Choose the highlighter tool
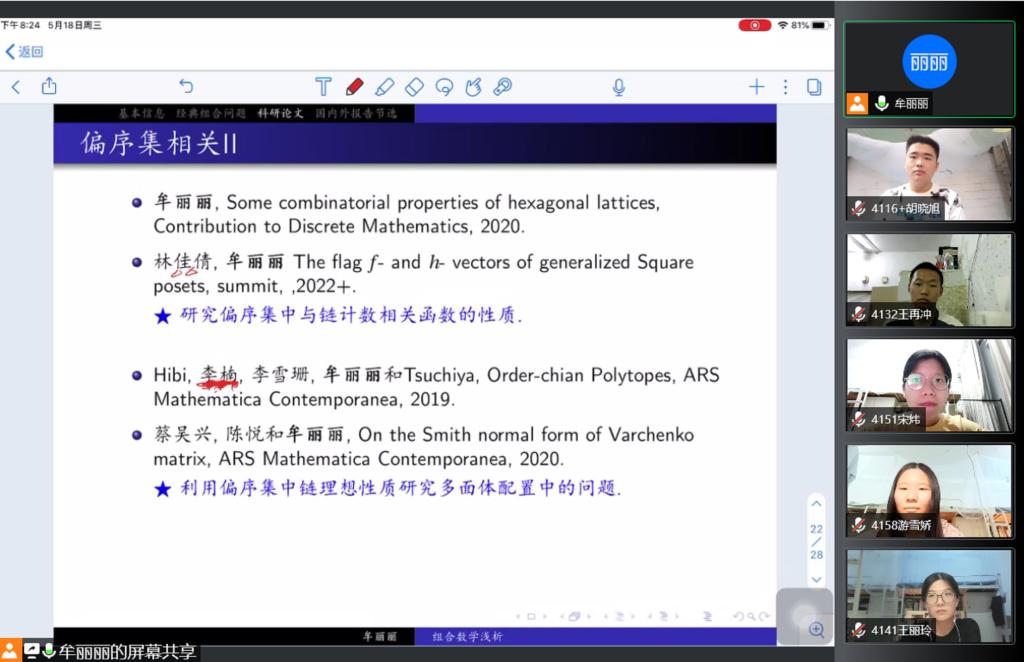Screen dimensions: 1024x662 click(x=384, y=87)
